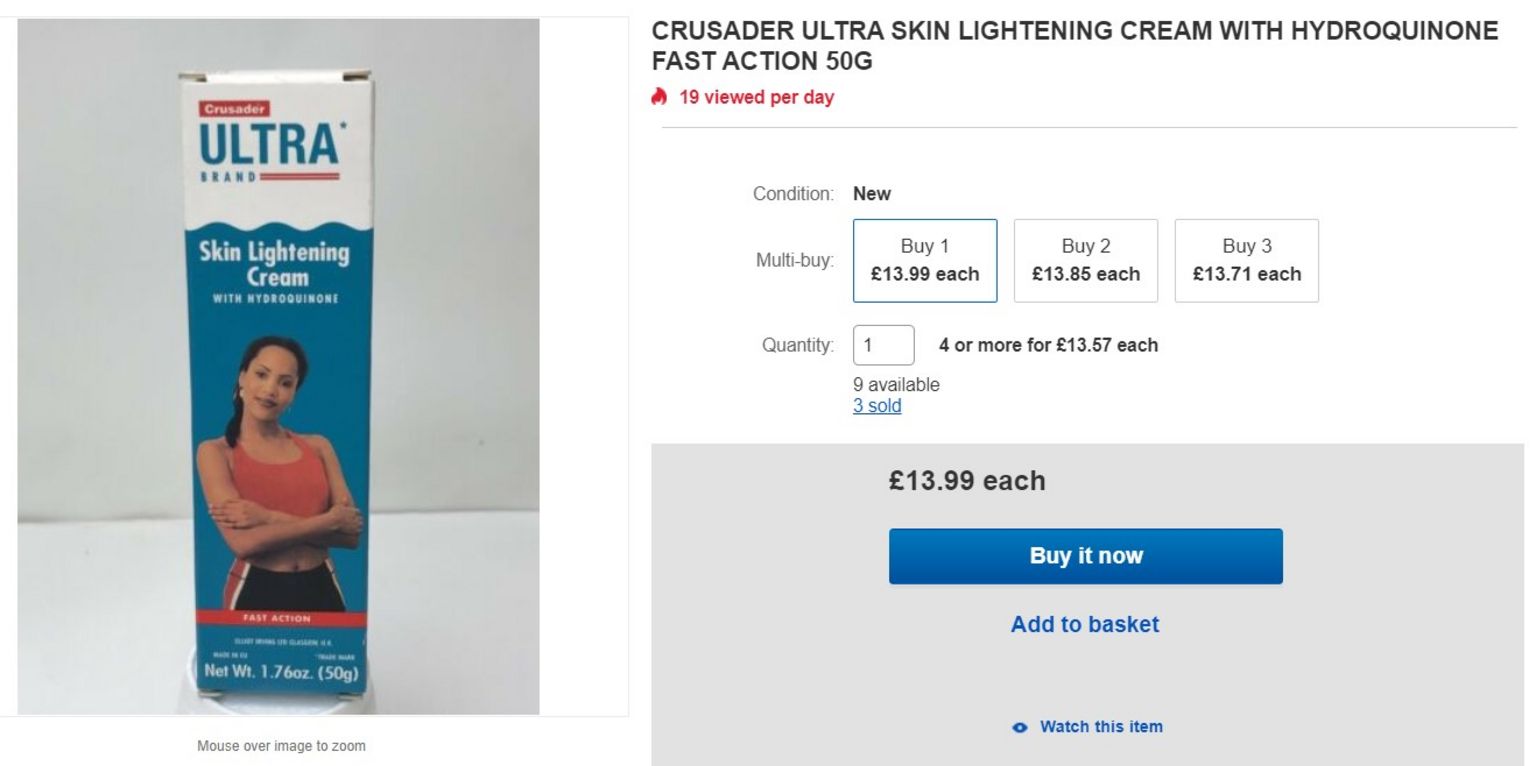Open the Crusader Ultra product photo
Viewport: 1536px width, 766px height.
coord(278,366)
